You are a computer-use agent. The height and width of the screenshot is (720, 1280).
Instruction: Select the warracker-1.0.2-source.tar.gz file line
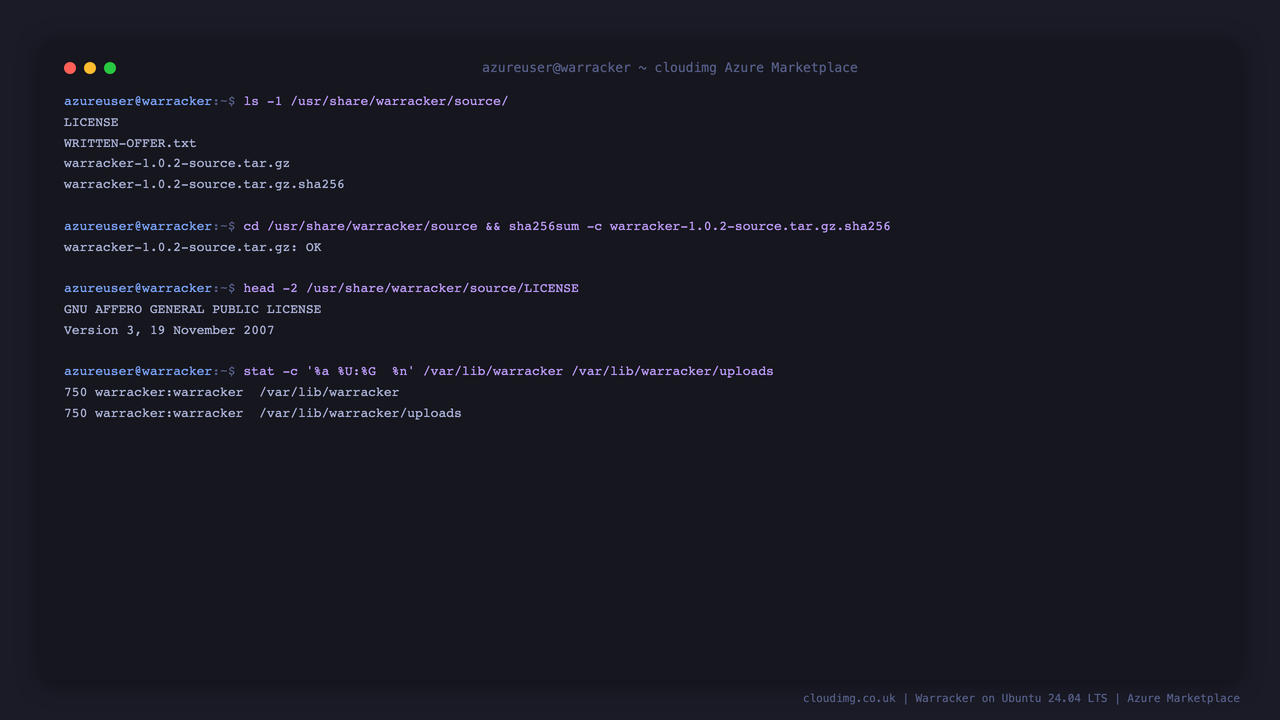(x=177, y=163)
